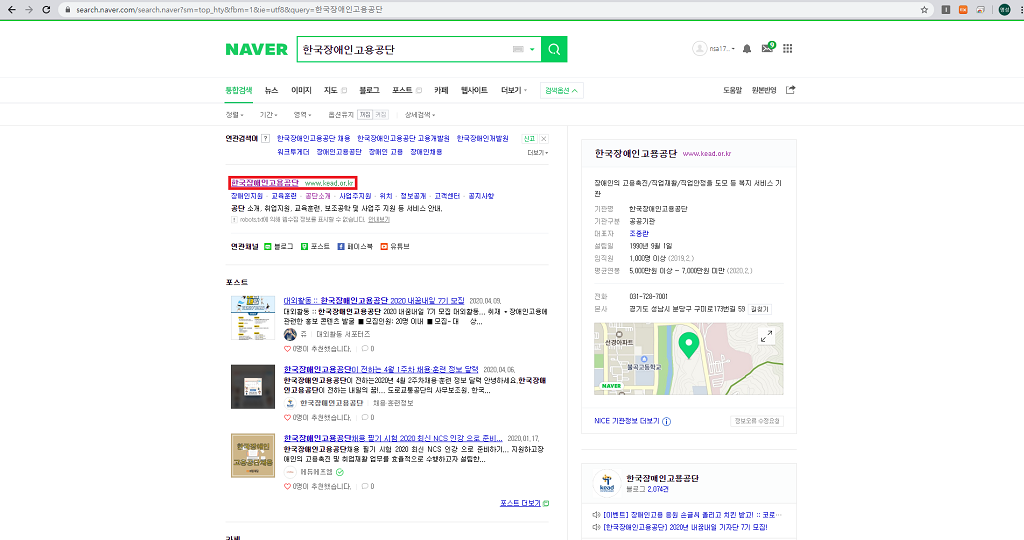
Task: Click the 정보오류 수정요청 button
Action: pyautogui.click(x=757, y=421)
